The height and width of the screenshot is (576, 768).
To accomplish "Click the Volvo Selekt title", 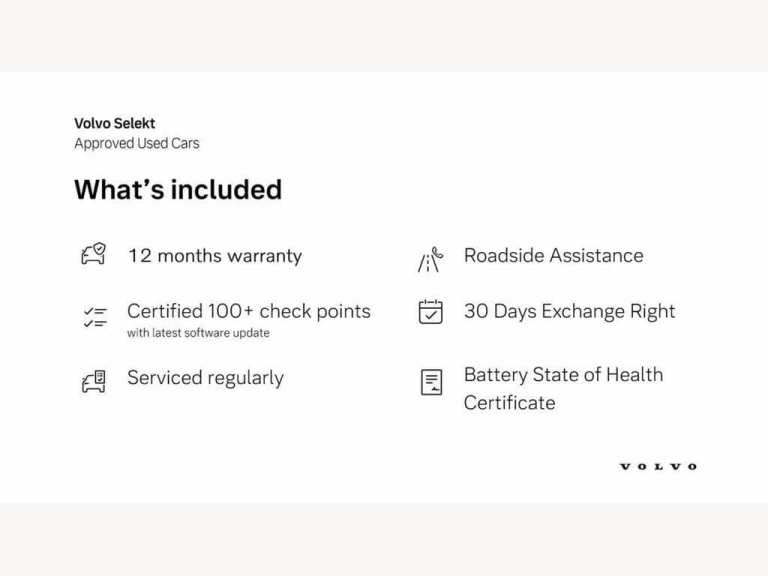I will (114, 124).
